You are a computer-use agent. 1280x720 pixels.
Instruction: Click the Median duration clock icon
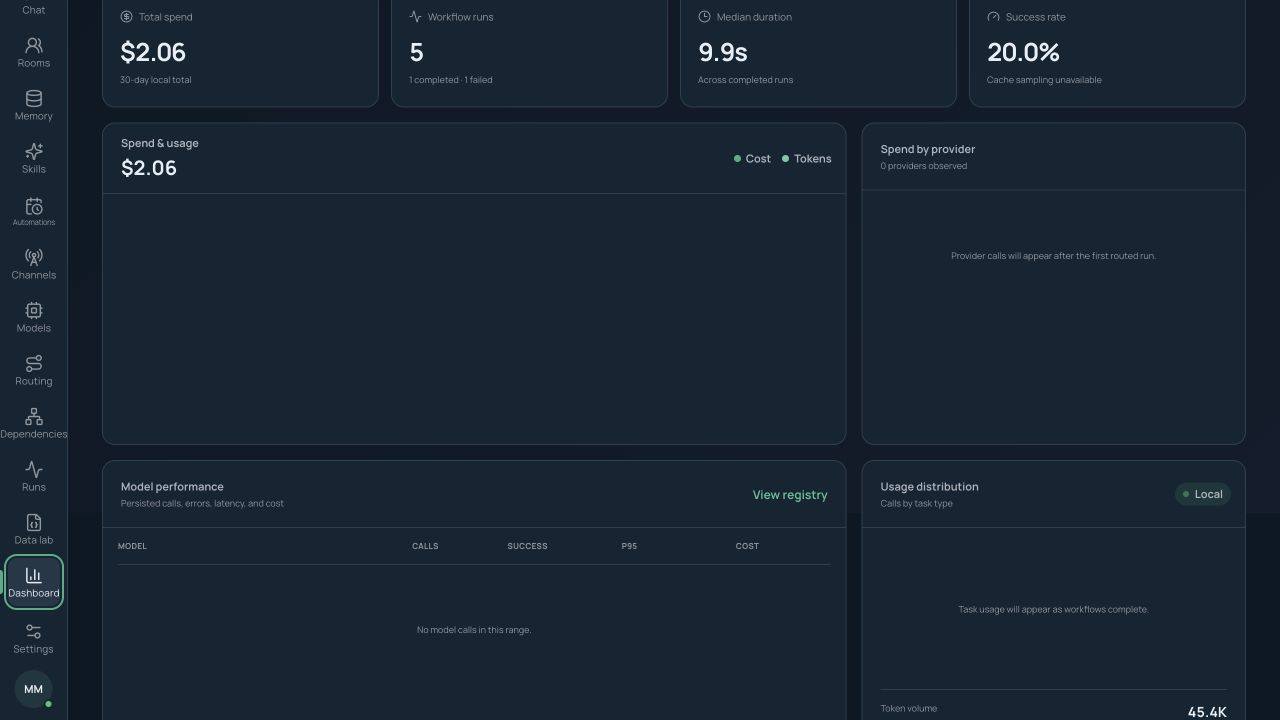[704, 17]
